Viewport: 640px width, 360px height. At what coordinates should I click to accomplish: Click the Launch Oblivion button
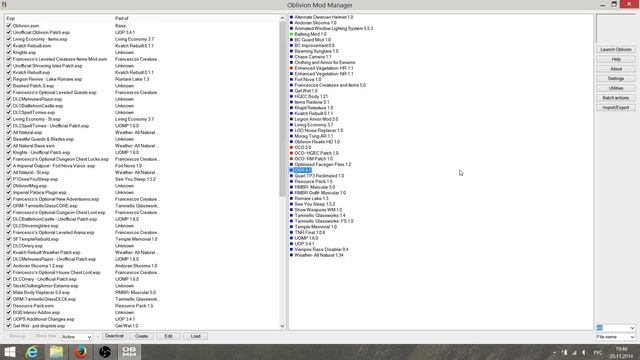click(616, 49)
